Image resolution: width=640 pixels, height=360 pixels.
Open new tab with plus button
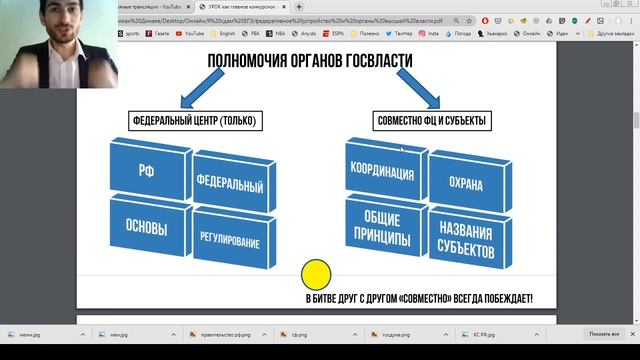pos(299,7)
